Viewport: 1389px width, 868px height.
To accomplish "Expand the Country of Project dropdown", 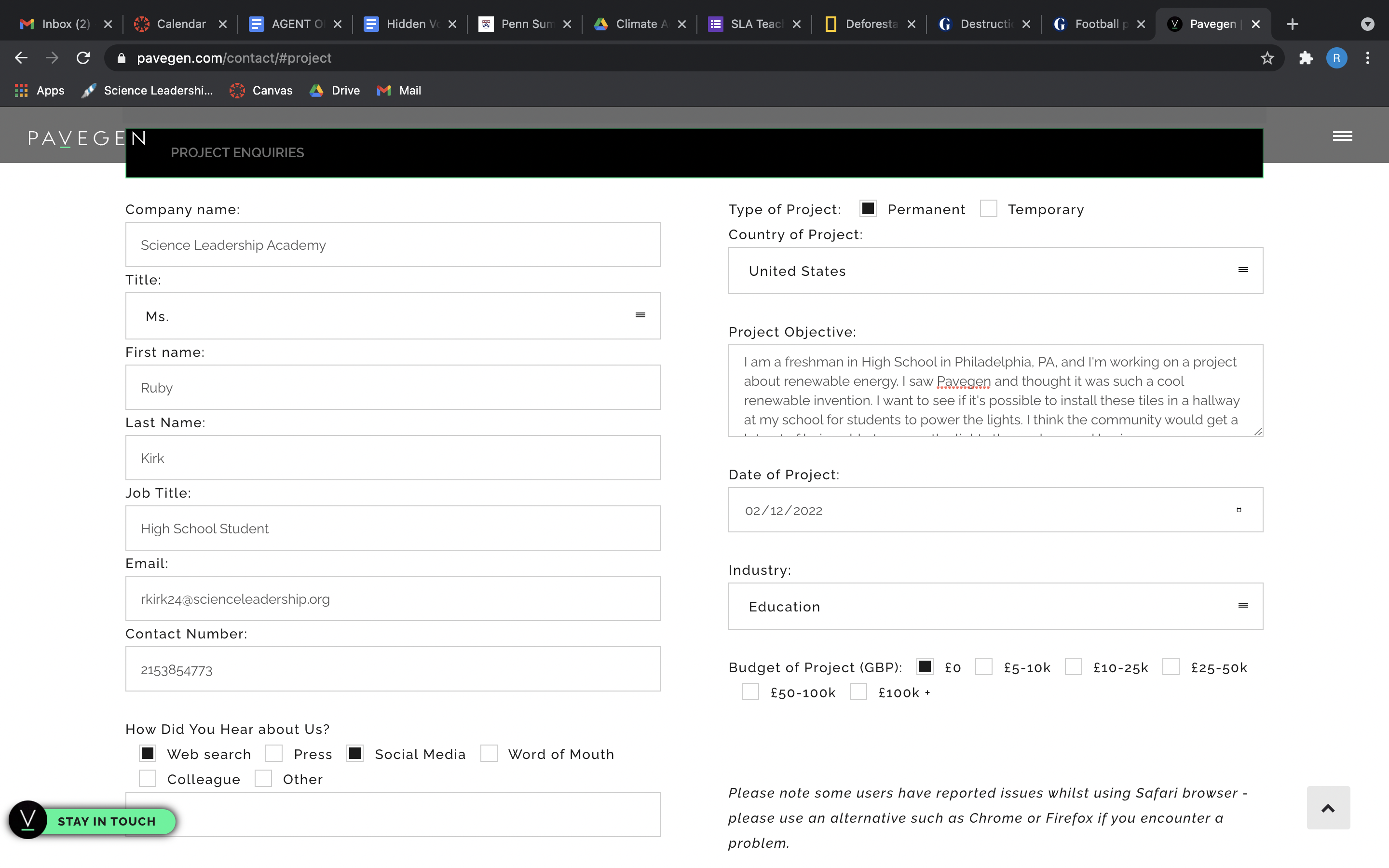I will tap(995, 271).
